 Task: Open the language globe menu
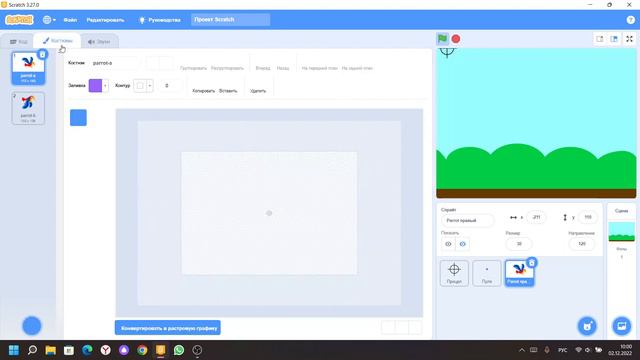49,20
